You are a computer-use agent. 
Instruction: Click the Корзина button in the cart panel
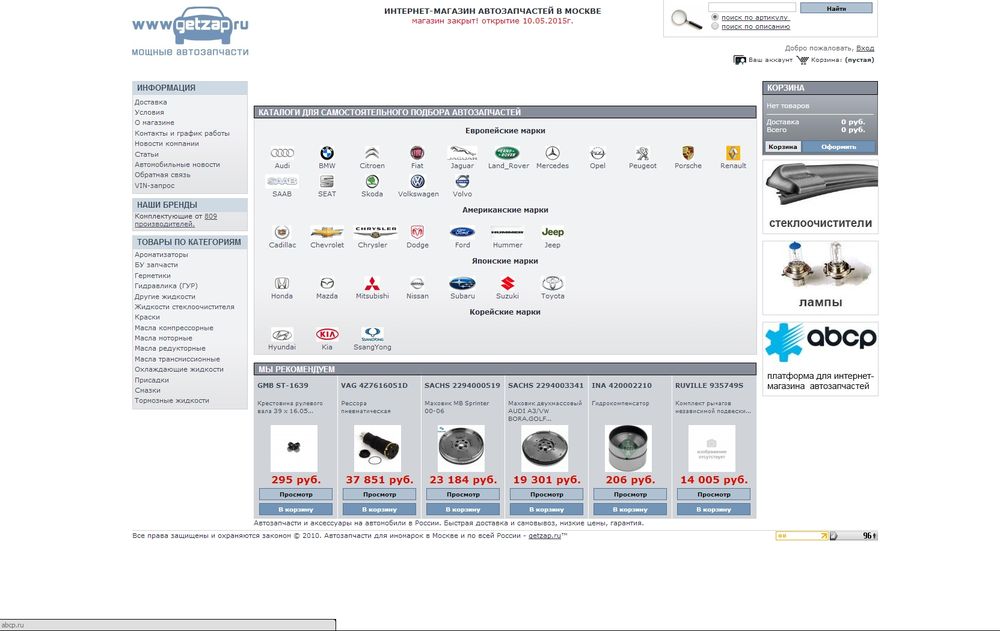(x=783, y=147)
